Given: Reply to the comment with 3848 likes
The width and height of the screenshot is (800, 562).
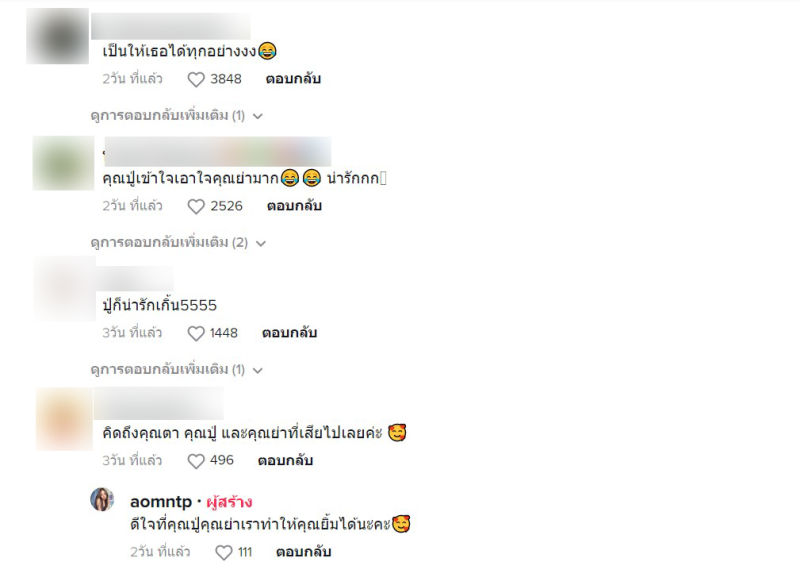Looking at the screenshot, I should [x=293, y=79].
